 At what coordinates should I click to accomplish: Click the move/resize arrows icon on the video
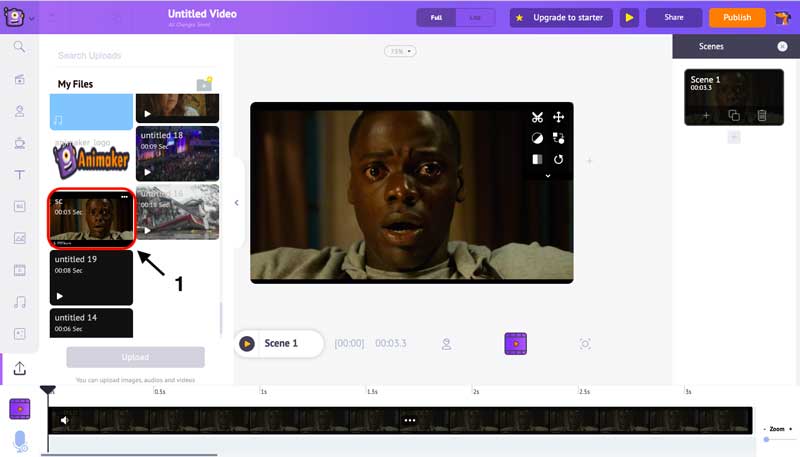(x=559, y=117)
